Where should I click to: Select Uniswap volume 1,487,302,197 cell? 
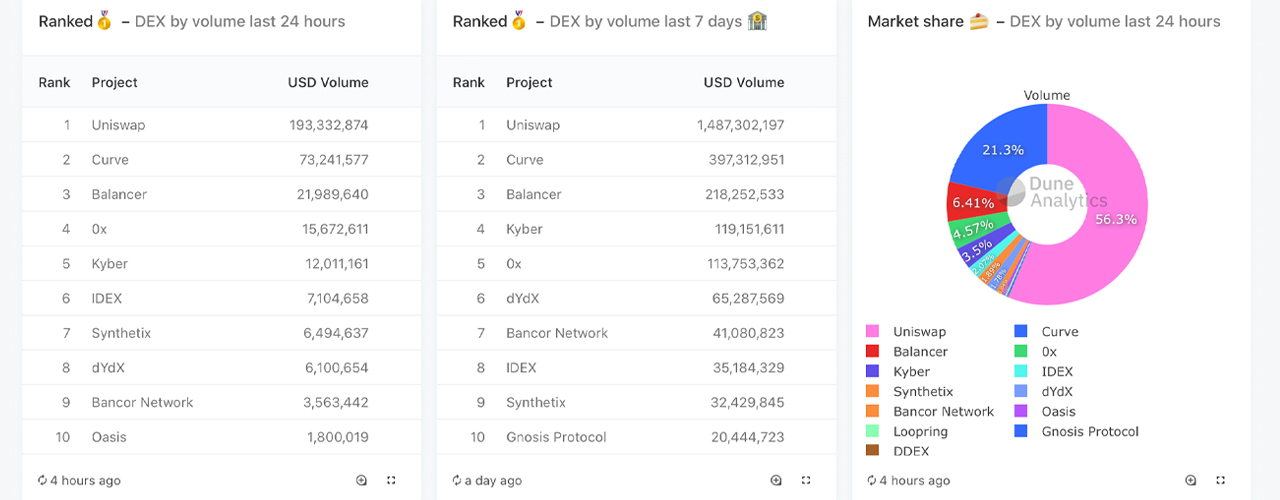[741, 125]
